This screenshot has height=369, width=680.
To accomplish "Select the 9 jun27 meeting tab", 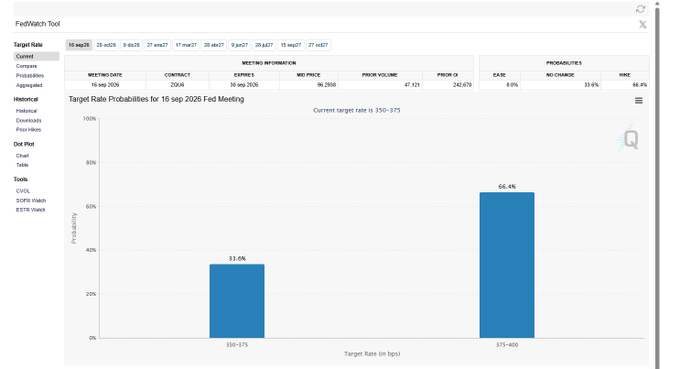I will (x=239, y=45).
